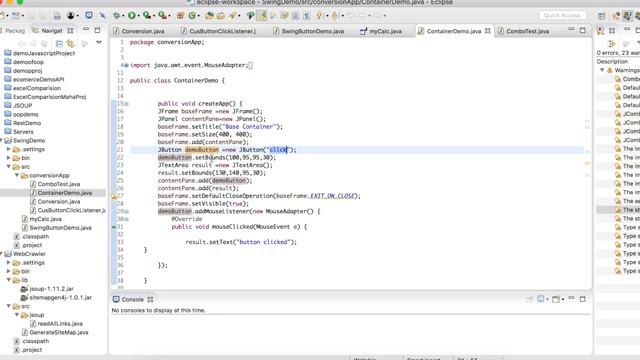Minimize the Navigator panel
The width and height of the screenshot is (640, 360).
86,30
